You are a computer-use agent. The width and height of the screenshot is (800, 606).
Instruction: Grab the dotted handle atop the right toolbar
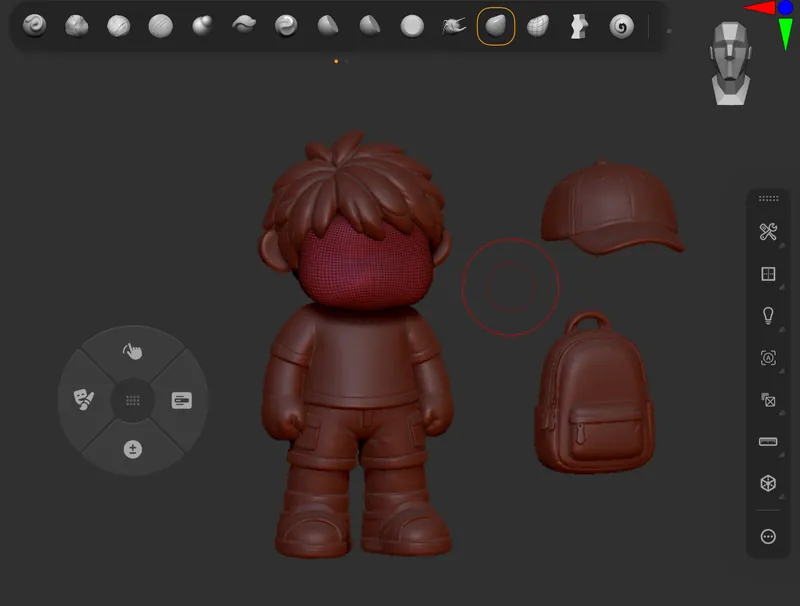[x=768, y=198]
